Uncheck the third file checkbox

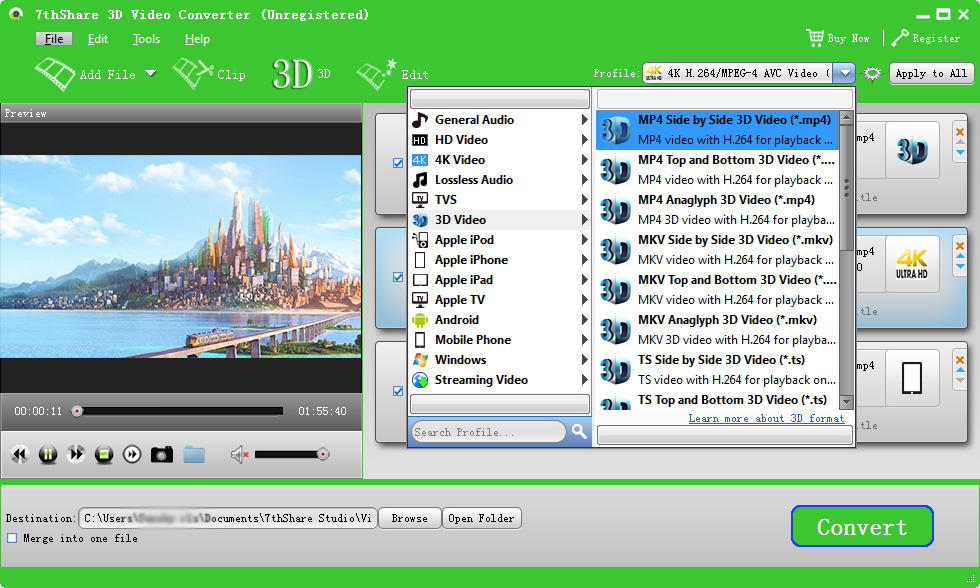(398, 391)
